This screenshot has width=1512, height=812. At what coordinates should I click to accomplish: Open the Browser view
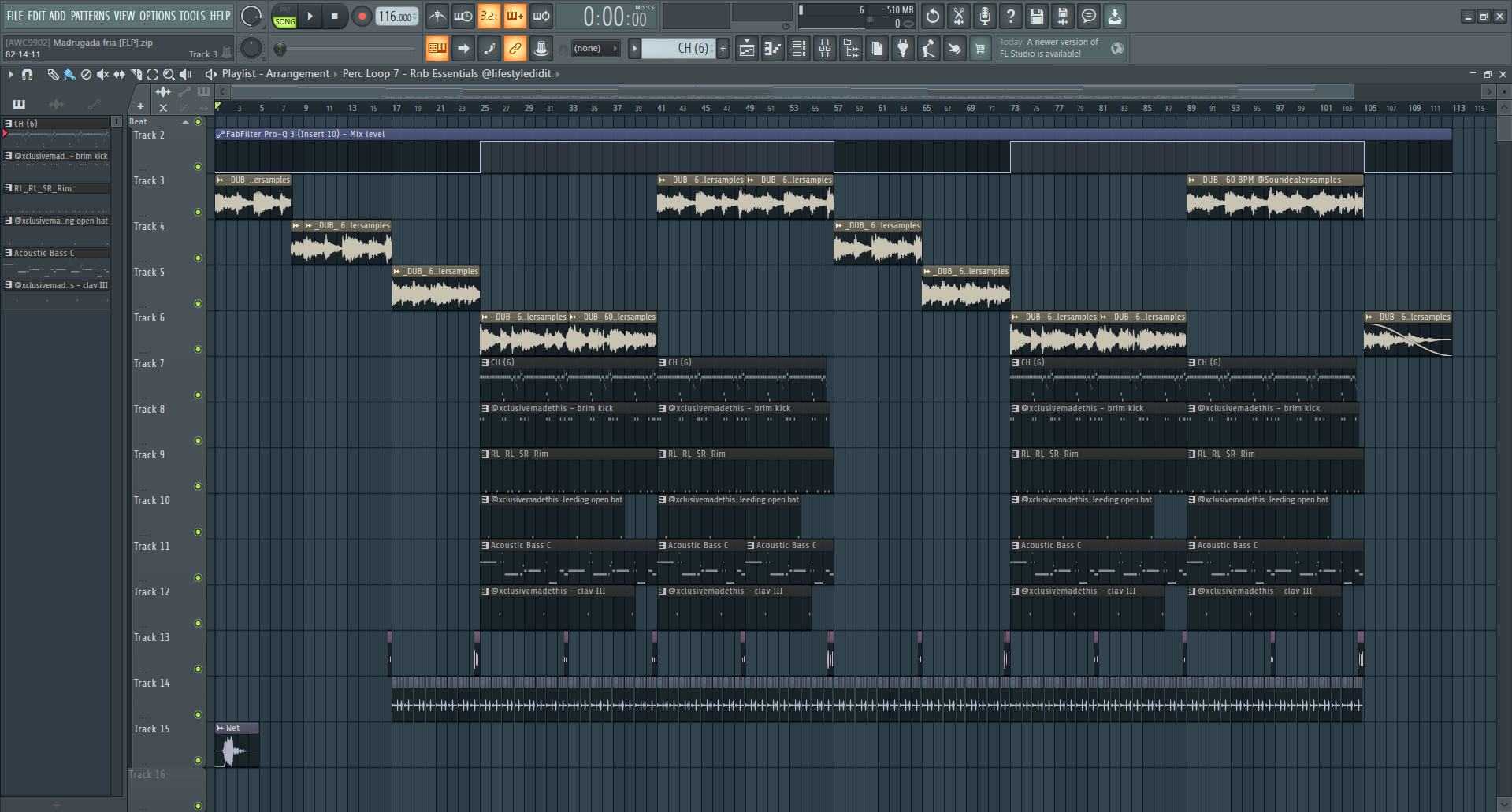coord(851,49)
